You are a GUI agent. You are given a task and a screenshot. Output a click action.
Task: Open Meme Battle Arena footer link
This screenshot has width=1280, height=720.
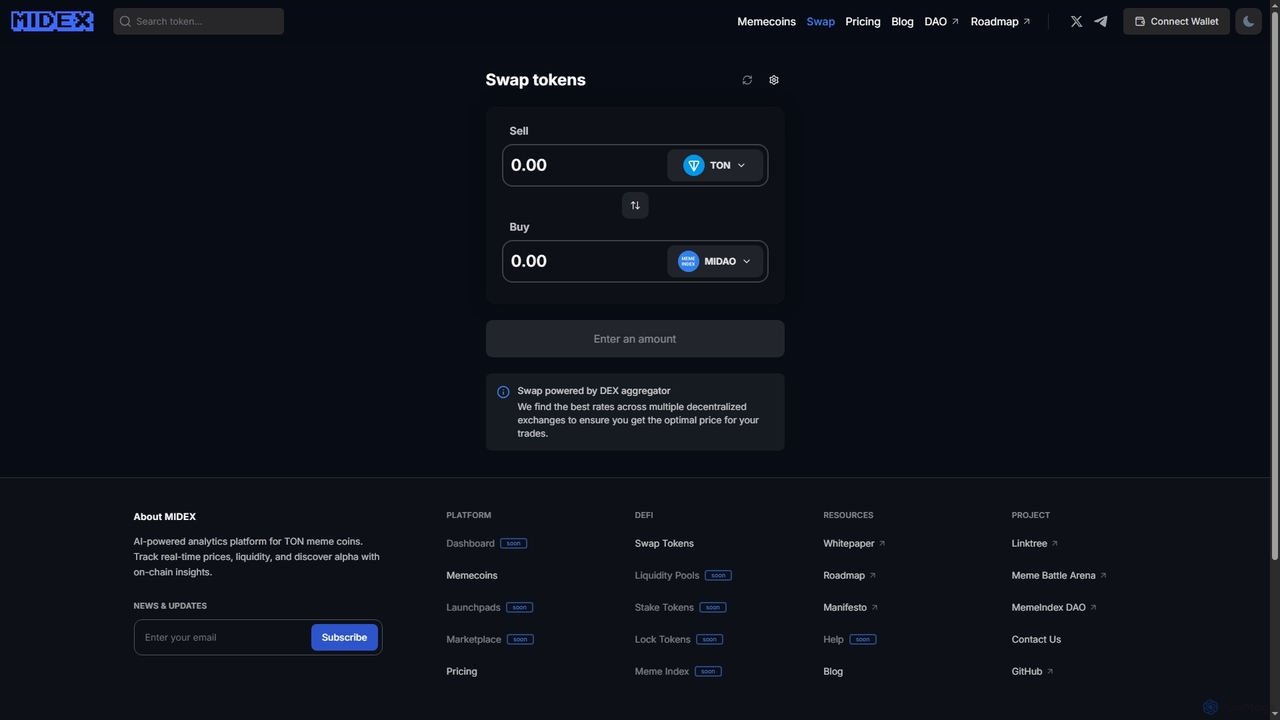[x=1059, y=575]
